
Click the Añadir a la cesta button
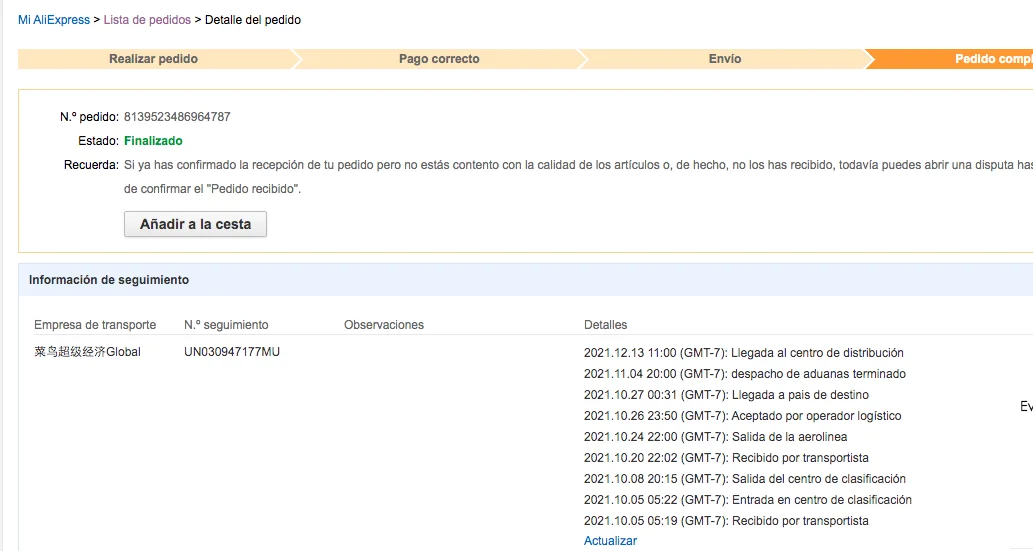pos(195,224)
